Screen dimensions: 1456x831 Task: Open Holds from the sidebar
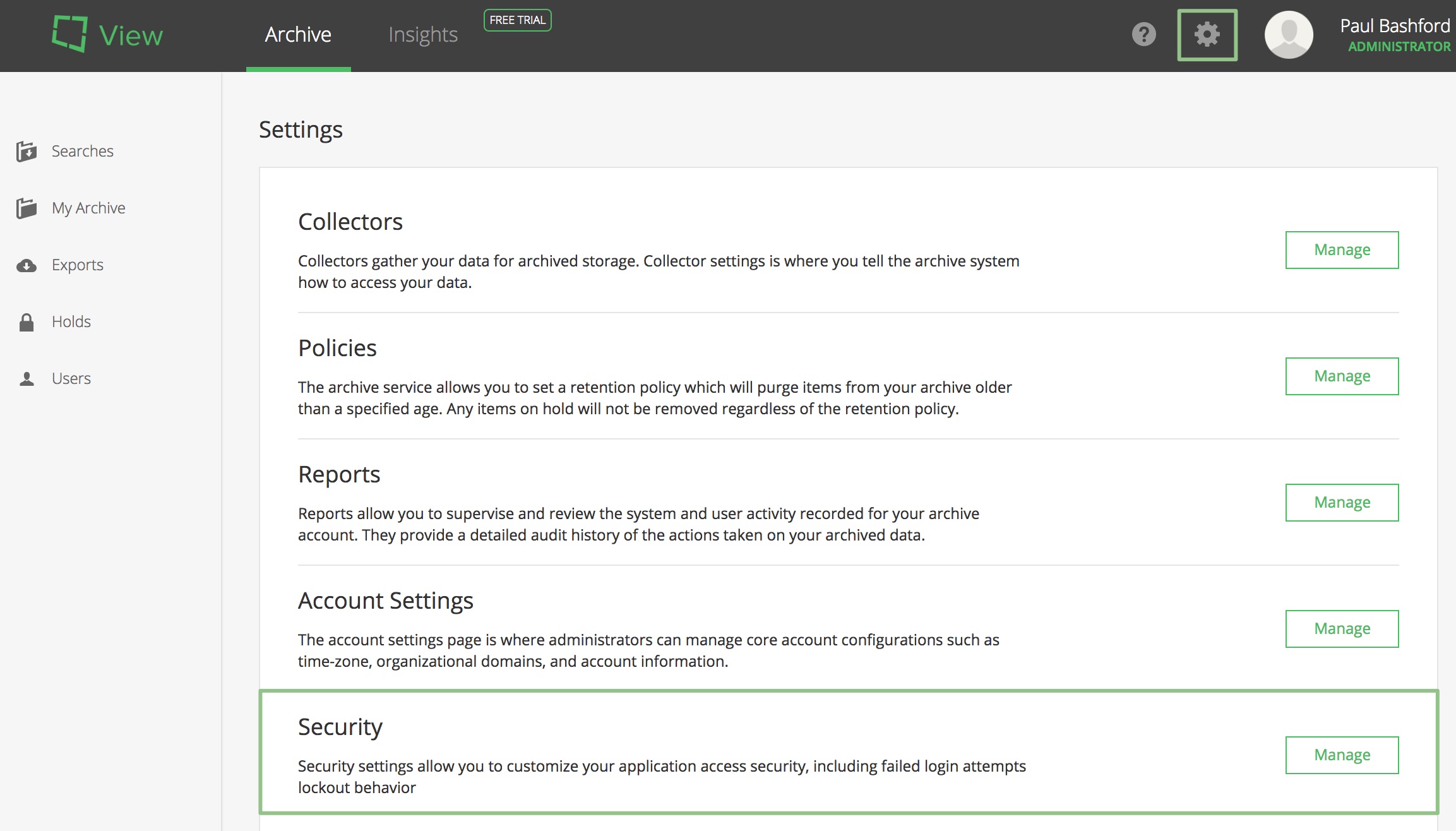tap(71, 321)
